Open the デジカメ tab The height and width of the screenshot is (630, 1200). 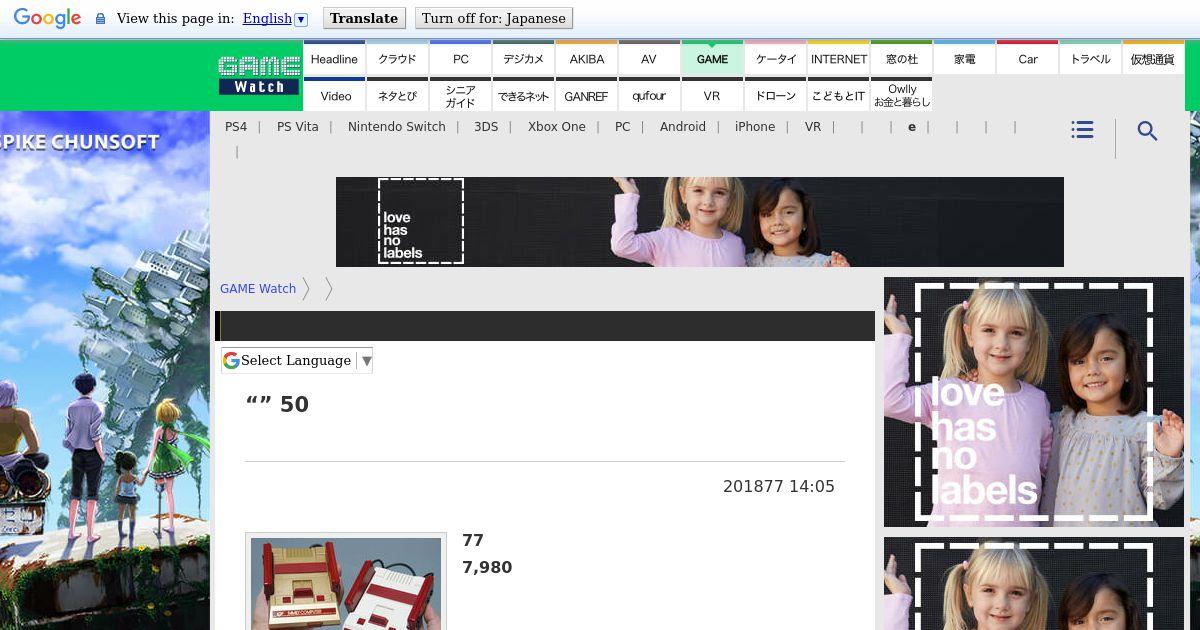523,58
